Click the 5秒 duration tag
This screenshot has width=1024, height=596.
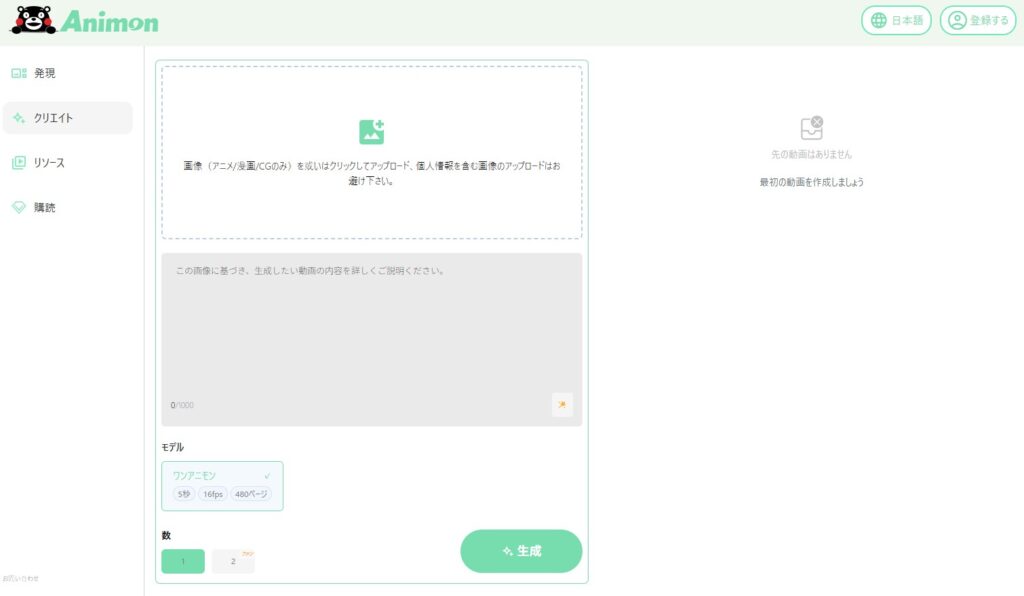pos(183,494)
